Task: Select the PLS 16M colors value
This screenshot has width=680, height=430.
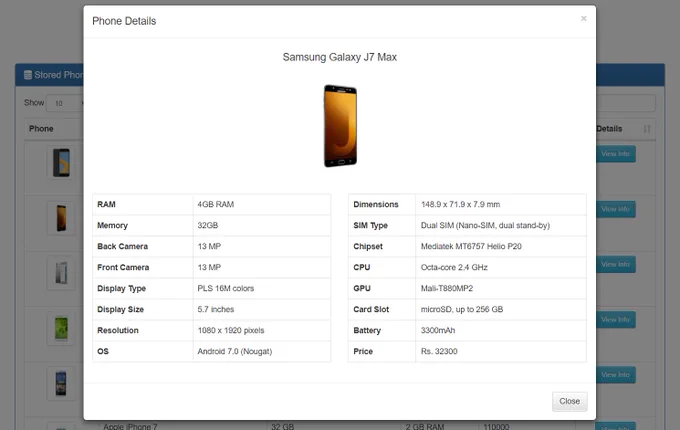Action: (226, 288)
